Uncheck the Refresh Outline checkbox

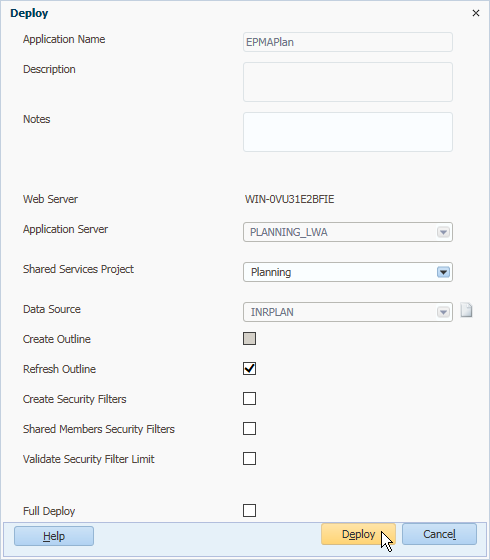click(x=249, y=369)
